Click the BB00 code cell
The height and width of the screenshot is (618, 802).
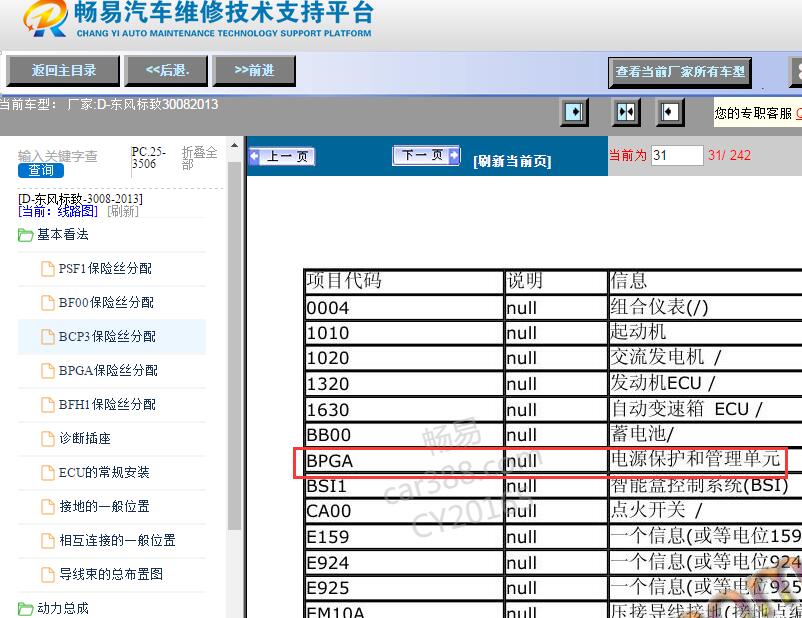[x=404, y=435]
